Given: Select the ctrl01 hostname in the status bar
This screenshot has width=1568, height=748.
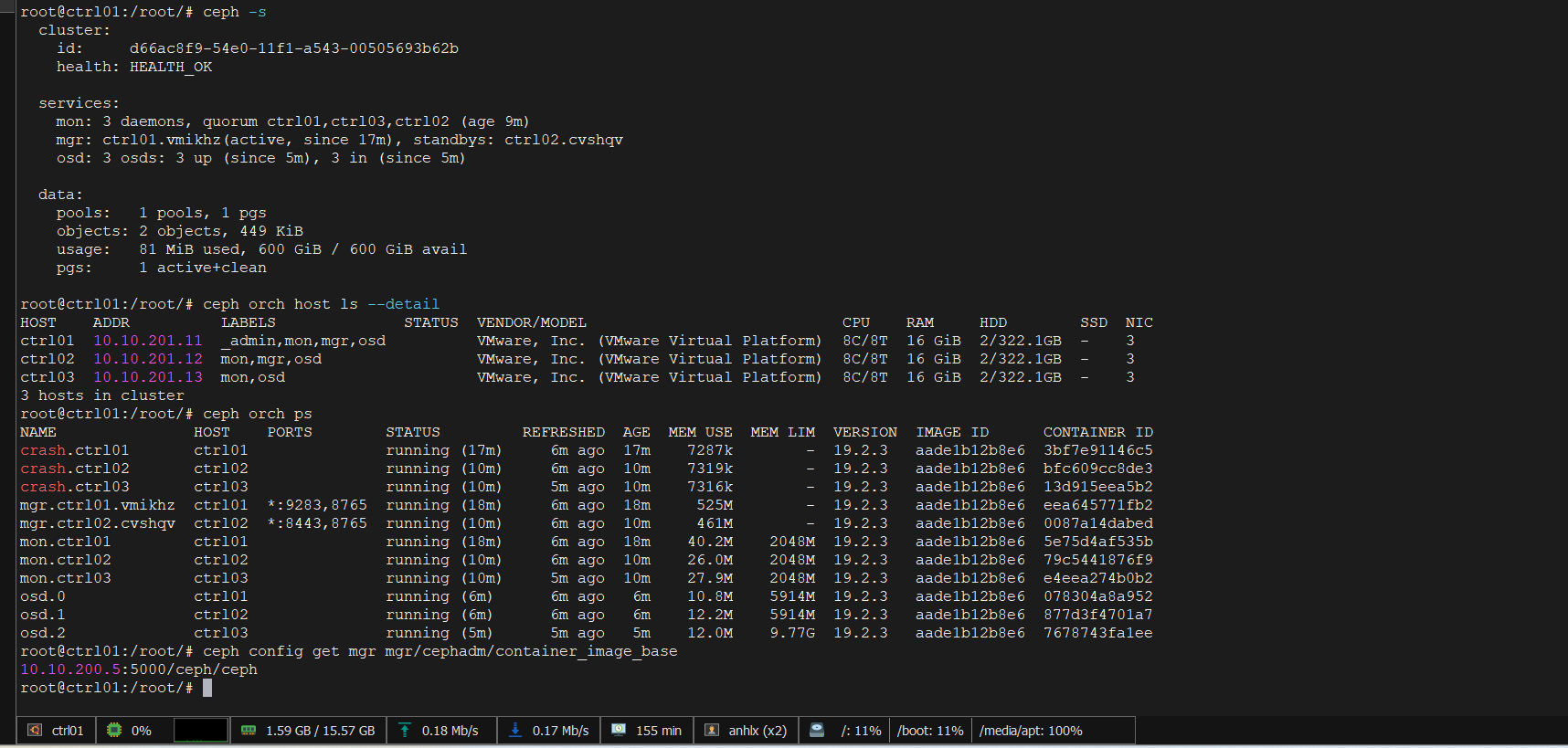Looking at the screenshot, I should pyautogui.click(x=68, y=731).
